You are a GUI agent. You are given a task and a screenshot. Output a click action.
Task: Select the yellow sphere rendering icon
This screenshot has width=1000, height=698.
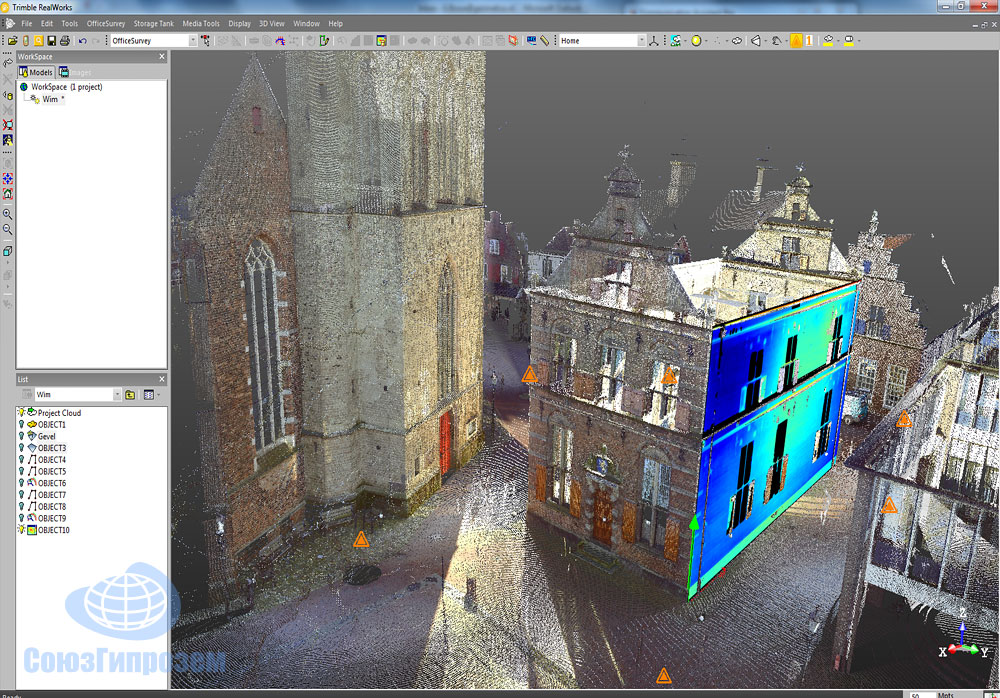click(x=696, y=41)
